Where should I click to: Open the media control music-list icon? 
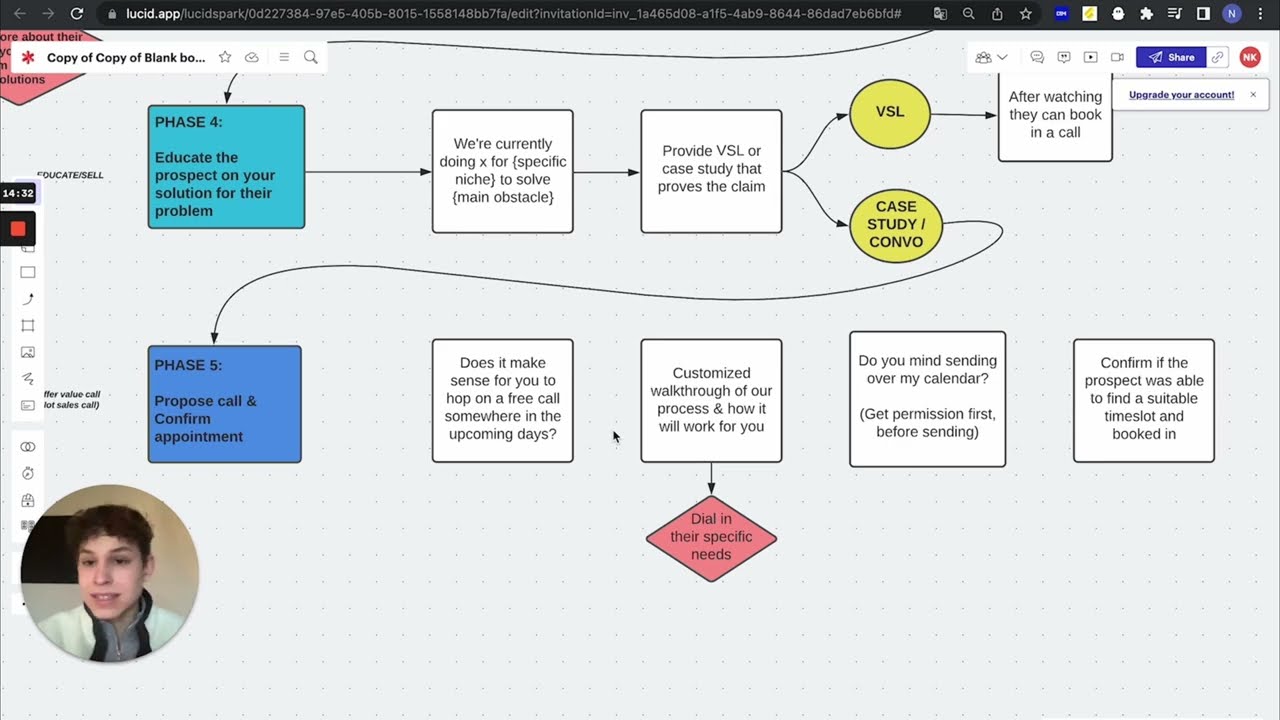click(1175, 14)
